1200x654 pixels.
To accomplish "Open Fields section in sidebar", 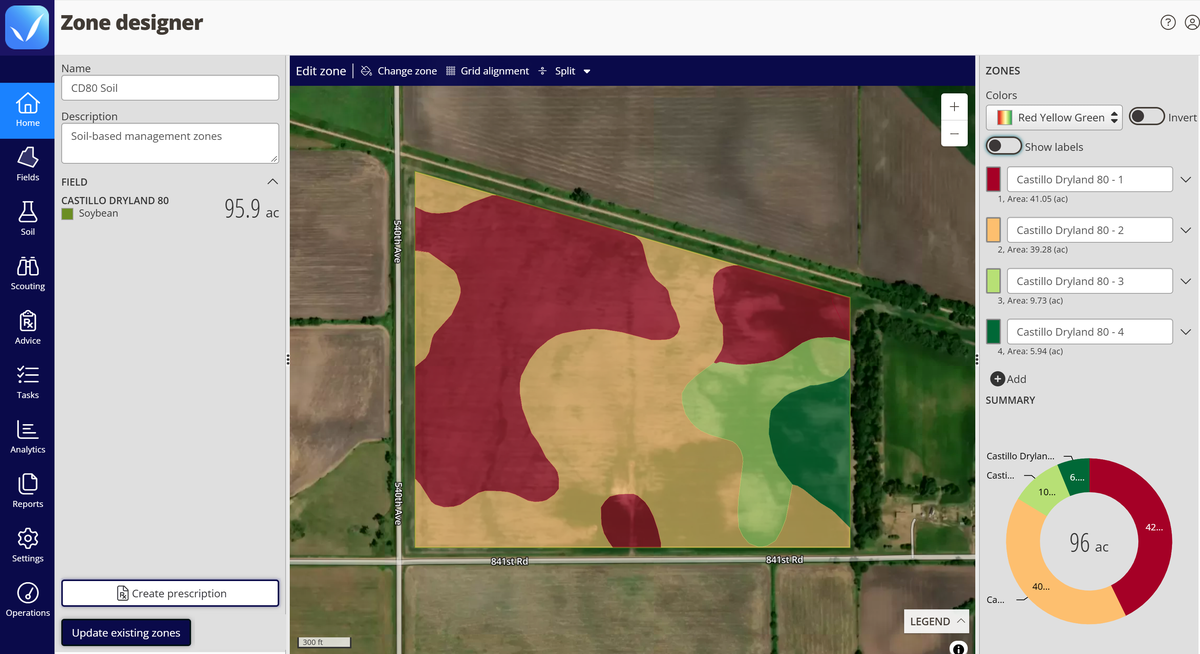I will (28, 164).
